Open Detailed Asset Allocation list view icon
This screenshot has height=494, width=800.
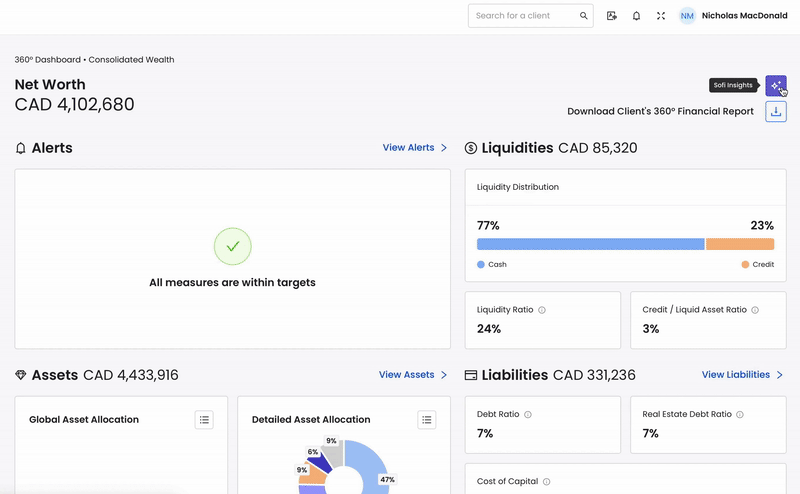tap(426, 420)
